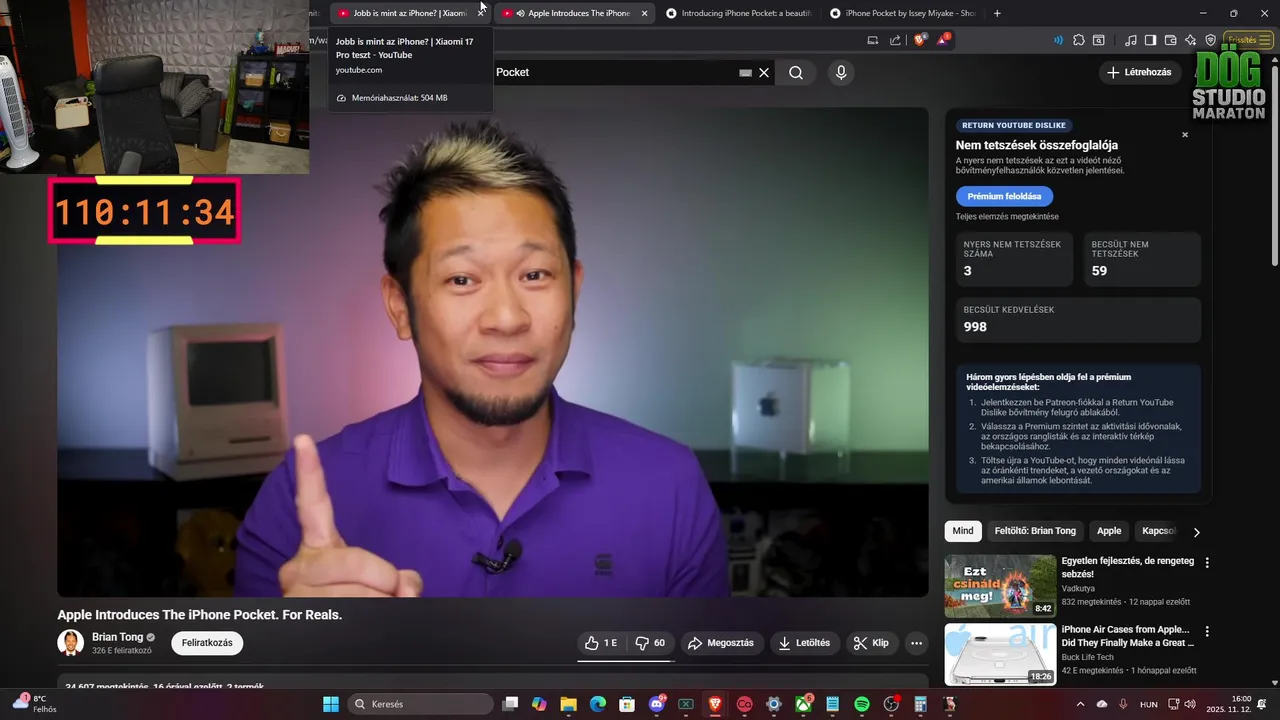Open more actions ellipsis under video
Screen dimensions: 1280x720
click(916, 643)
